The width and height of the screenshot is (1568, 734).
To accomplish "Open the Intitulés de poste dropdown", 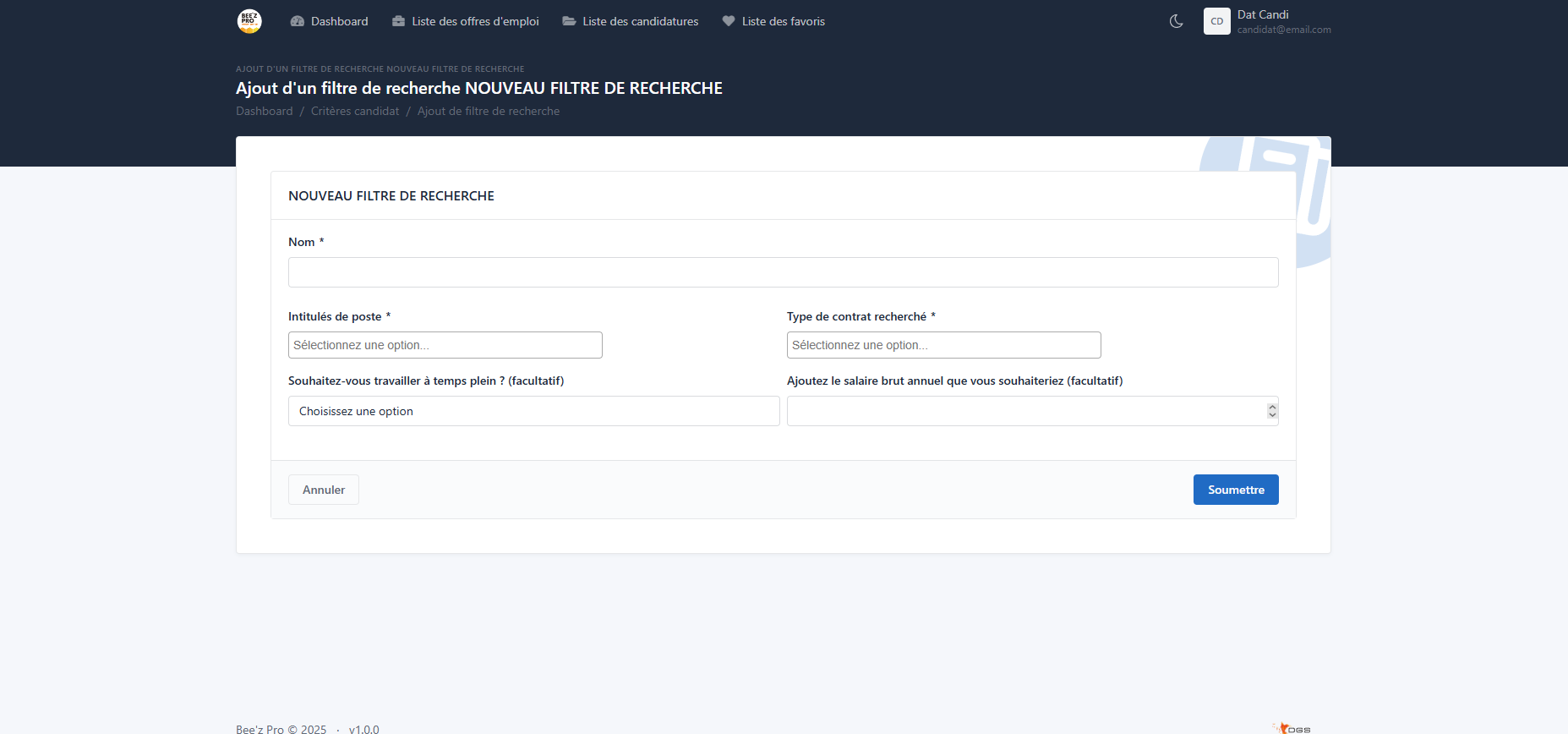I will 445,345.
